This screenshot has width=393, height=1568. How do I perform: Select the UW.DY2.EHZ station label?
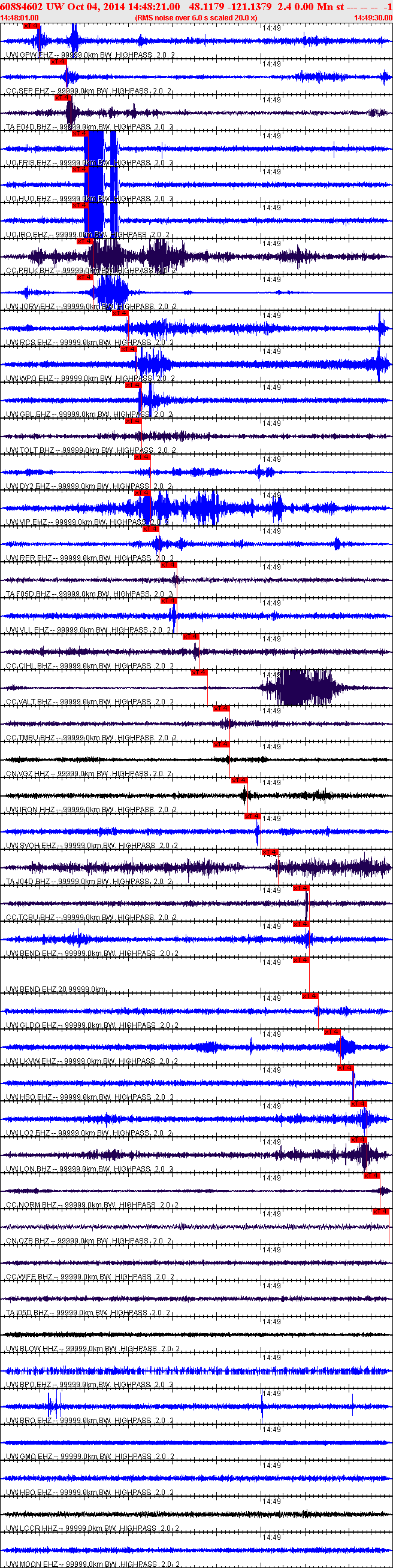pos(89,486)
